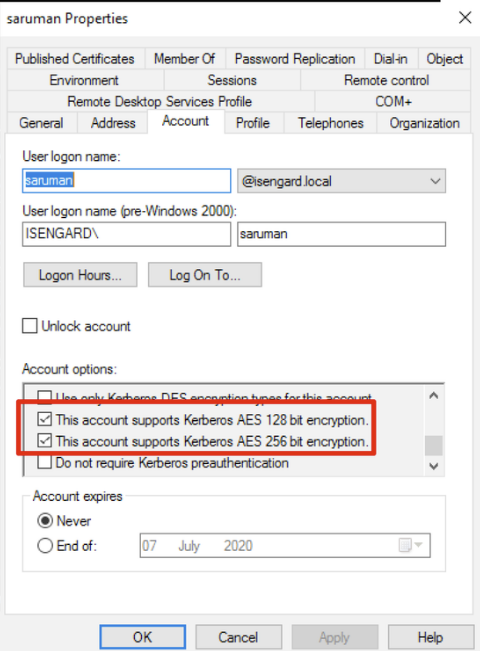This screenshot has width=480, height=651.
Task: Check the Unlock account box
Action: (29, 326)
